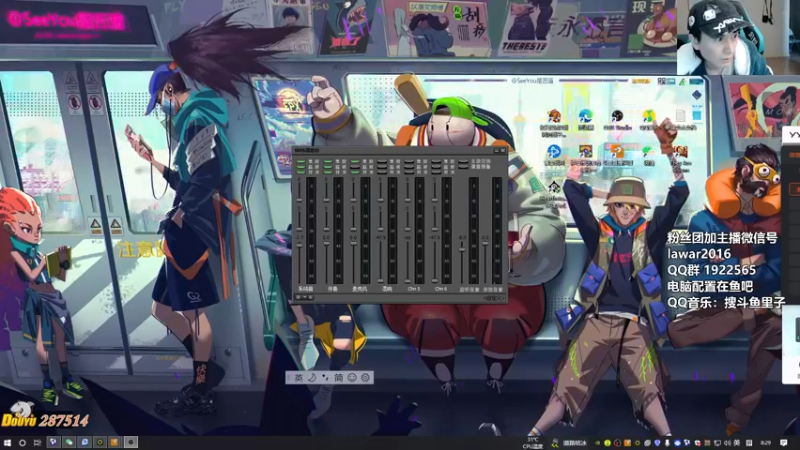Close the mixer window
This screenshot has width=800, height=450.
[x=503, y=151]
